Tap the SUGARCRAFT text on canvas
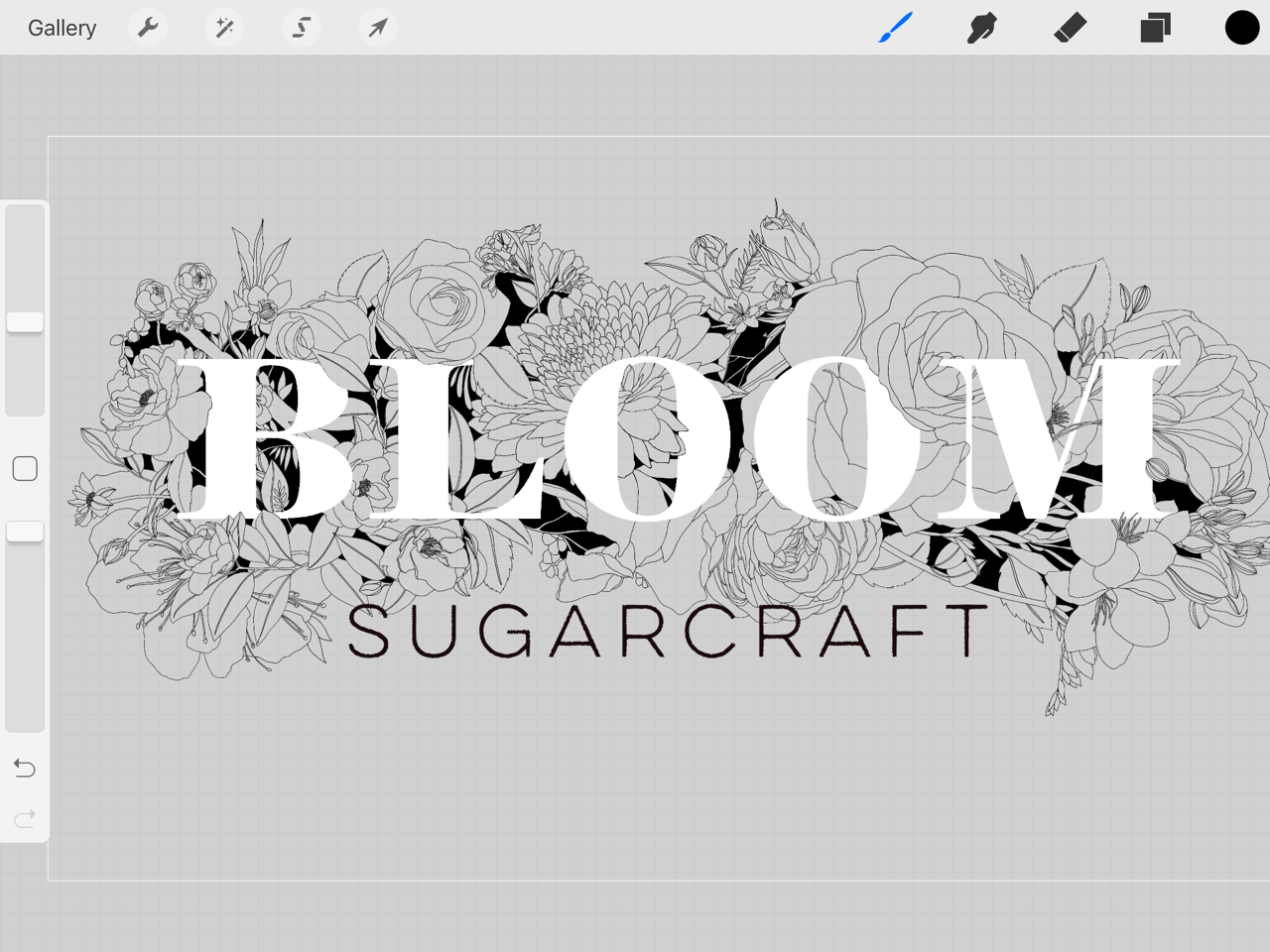 pos(669,631)
